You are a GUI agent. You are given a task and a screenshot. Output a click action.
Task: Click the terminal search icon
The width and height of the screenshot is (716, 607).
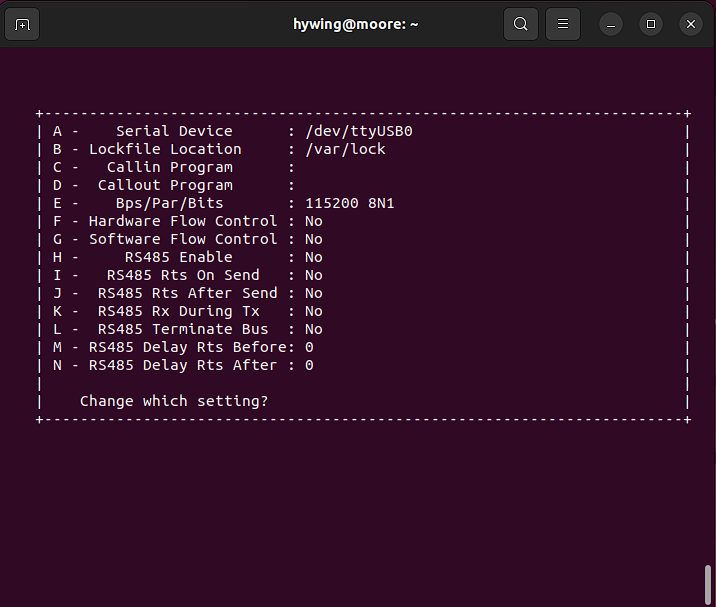pyautogui.click(x=521, y=24)
